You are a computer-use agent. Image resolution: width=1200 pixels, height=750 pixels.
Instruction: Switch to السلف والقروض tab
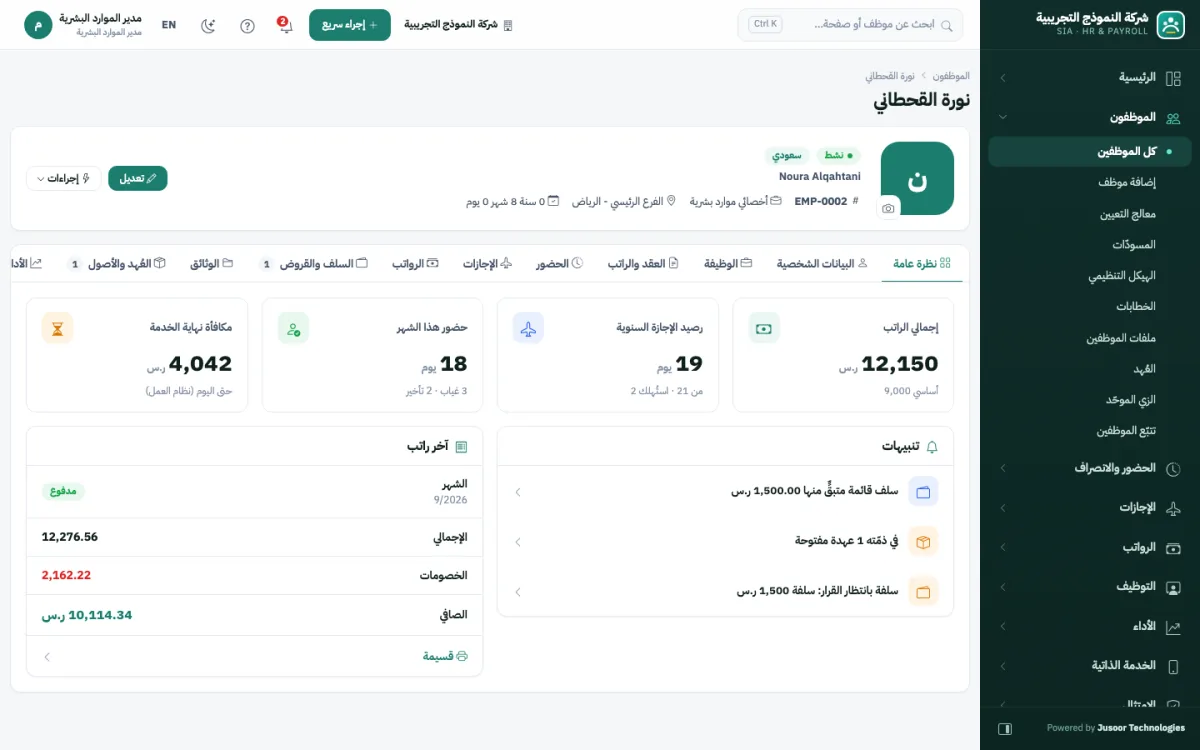314,264
